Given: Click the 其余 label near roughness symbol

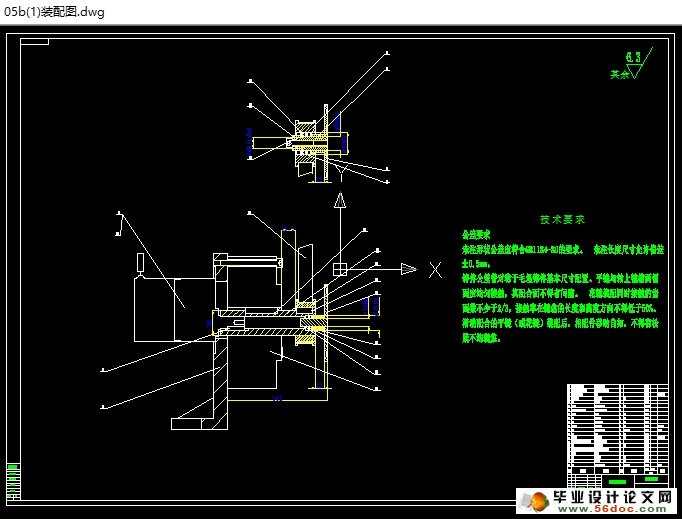Looking at the screenshot, I should (x=620, y=74).
